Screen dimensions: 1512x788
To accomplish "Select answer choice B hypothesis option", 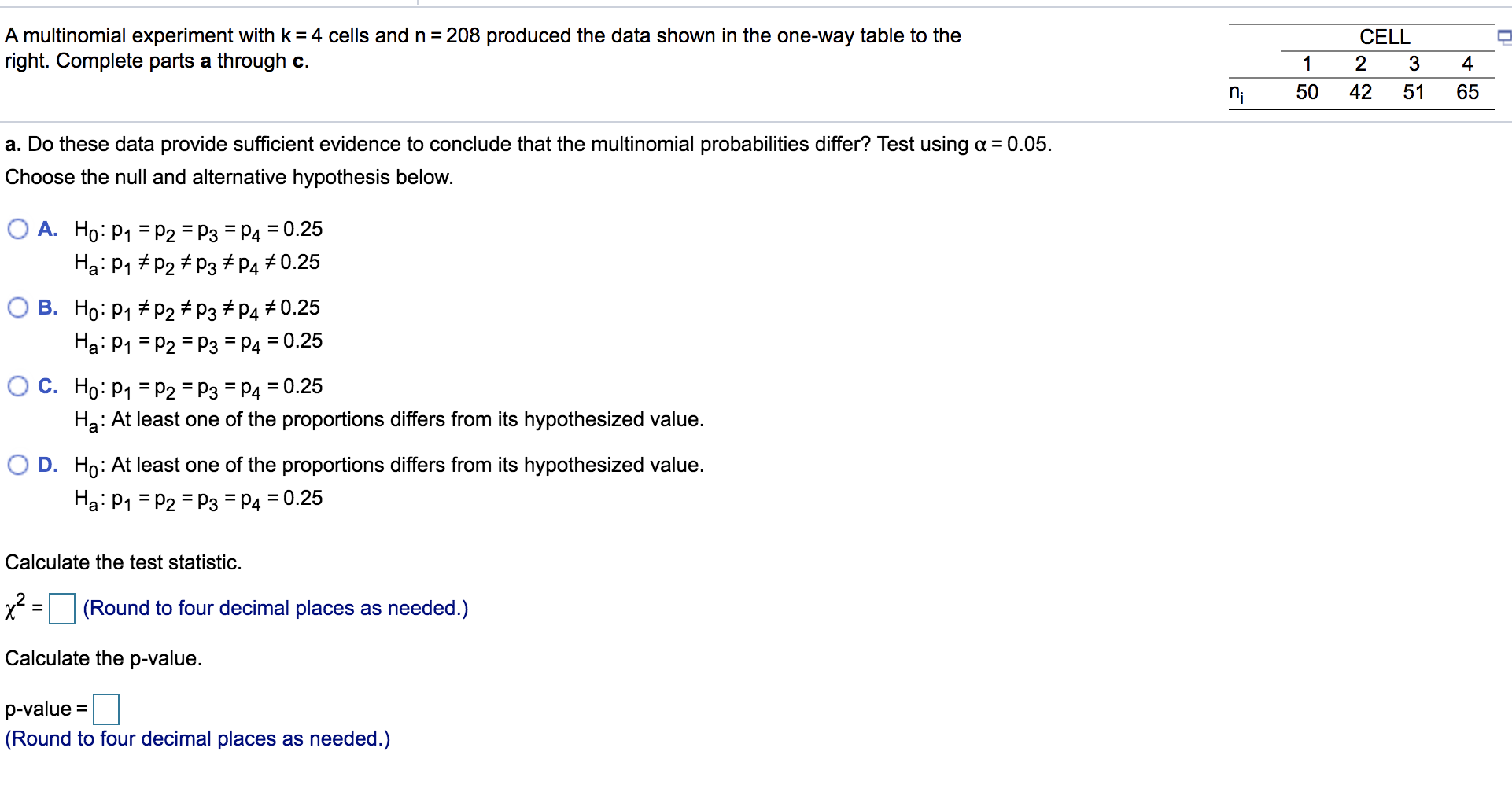I will [18, 306].
